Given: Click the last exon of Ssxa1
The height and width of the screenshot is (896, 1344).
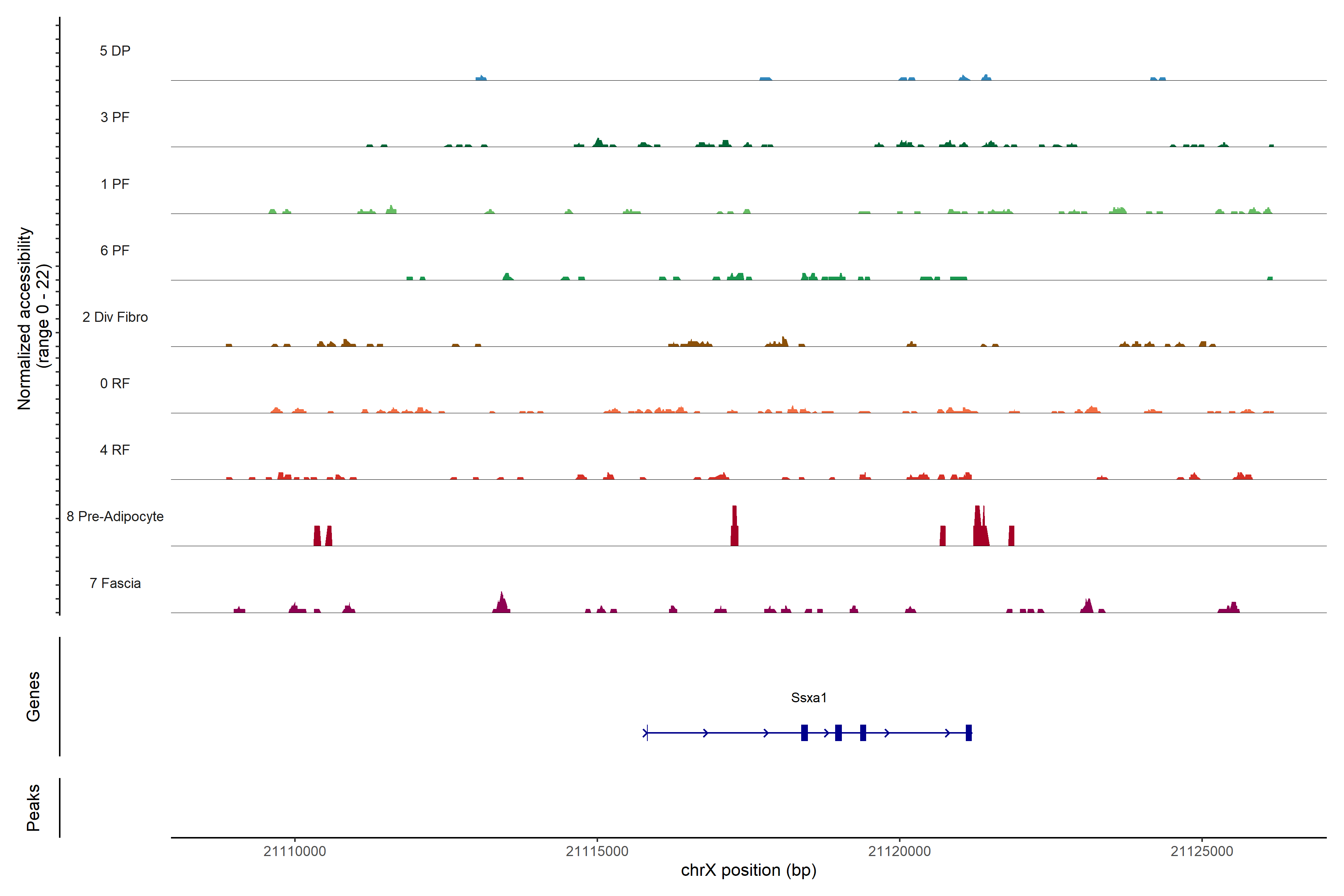Looking at the screenshot, I should (x=968, y=732).
